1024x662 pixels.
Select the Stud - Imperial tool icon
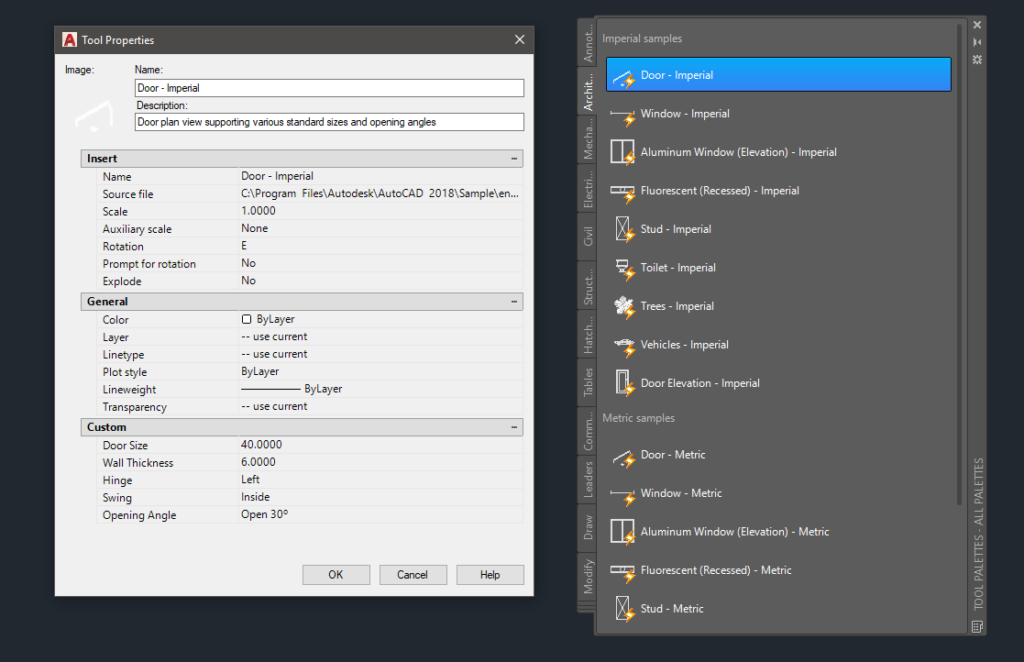(624, 230)
